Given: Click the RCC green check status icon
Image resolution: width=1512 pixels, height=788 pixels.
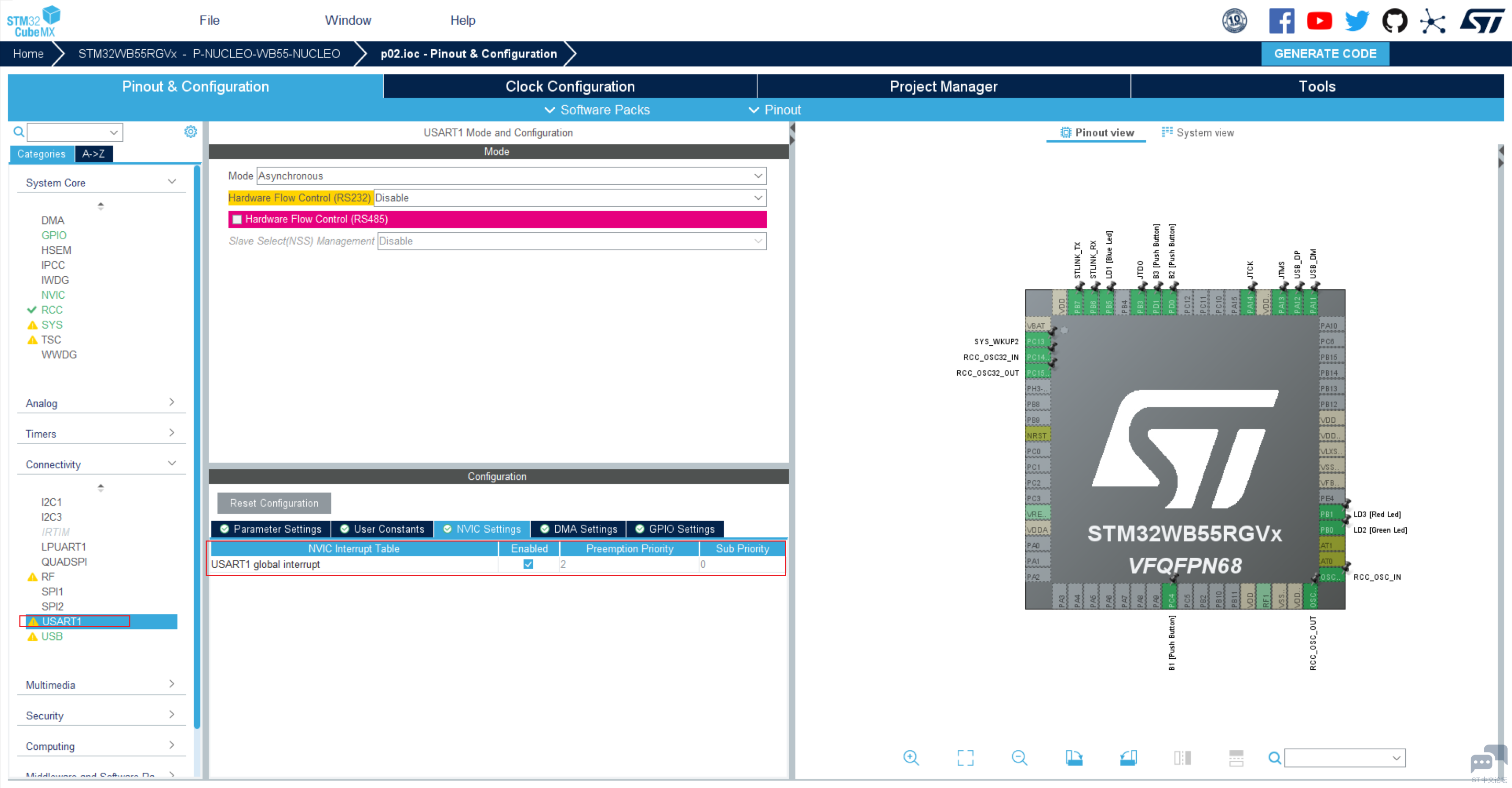Looking at the screenshot, I should pos(32,310).
